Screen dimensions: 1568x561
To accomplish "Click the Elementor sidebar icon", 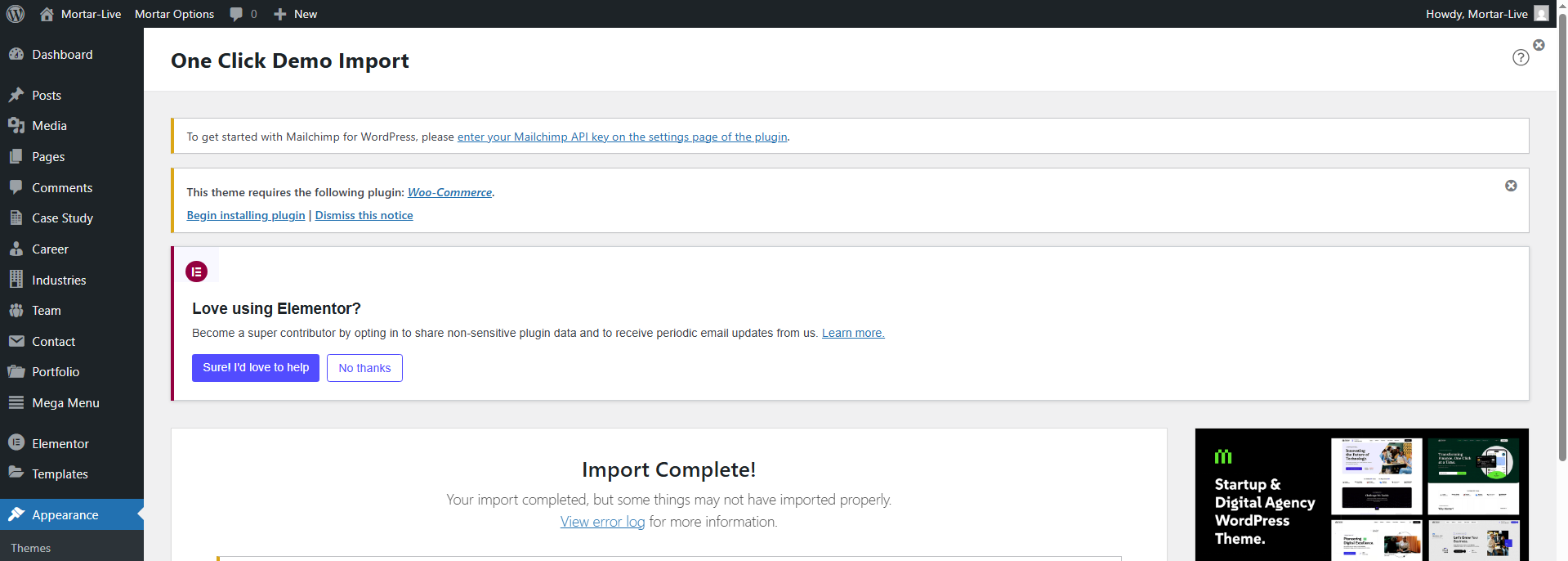I will (x=16, y=442).
